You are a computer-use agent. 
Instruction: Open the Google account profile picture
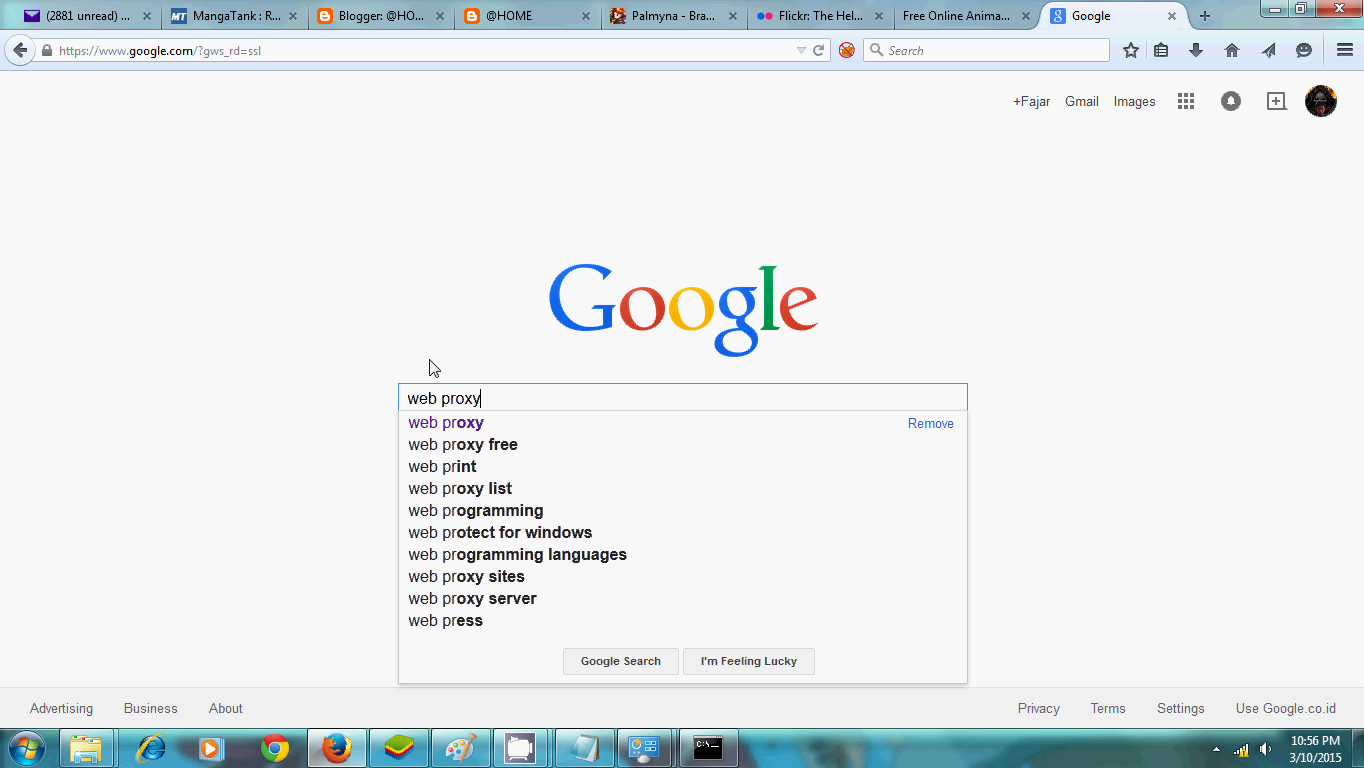[1321, 101]
